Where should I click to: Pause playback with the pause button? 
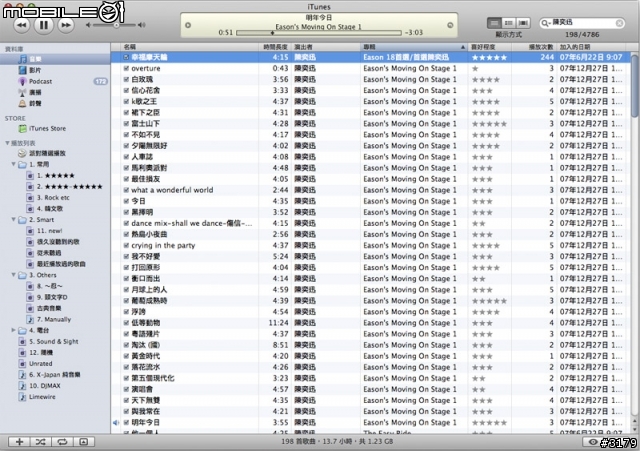pos(44,25)
